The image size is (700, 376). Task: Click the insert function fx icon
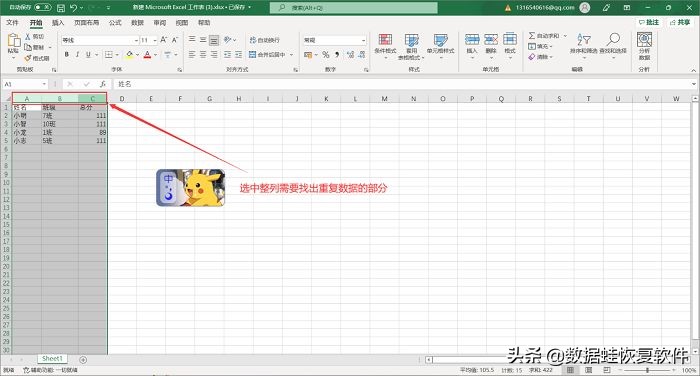[x=103, y=84]
